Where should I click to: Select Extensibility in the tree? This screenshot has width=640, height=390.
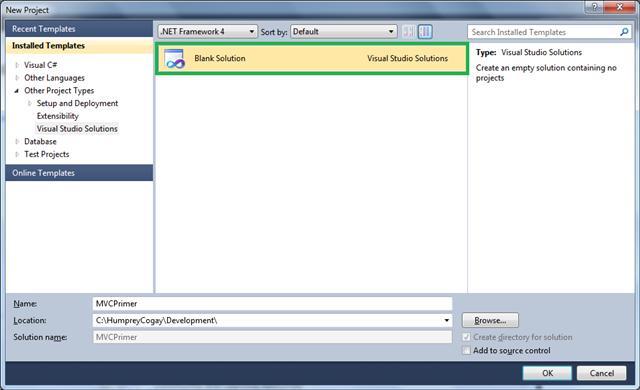[58, 116]
